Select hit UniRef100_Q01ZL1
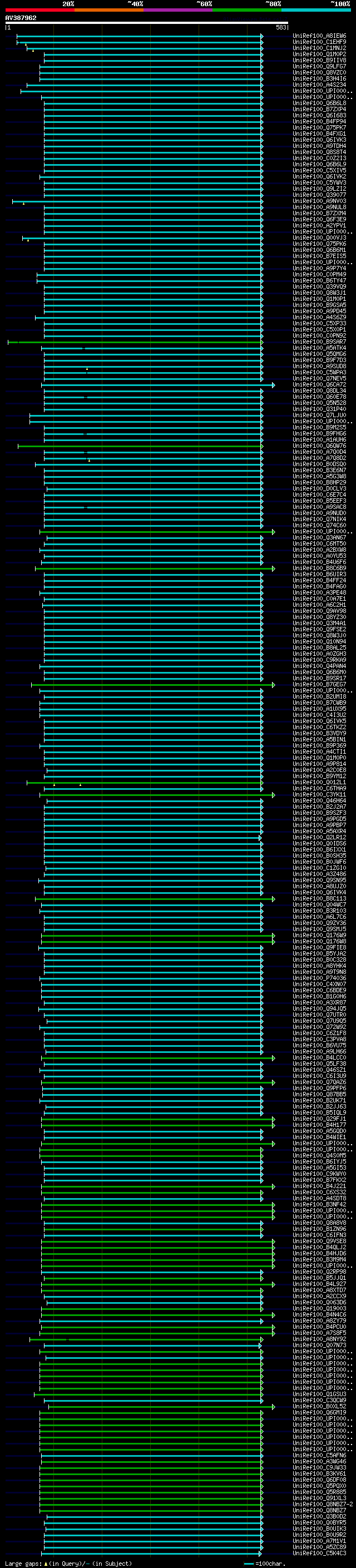 click(319, 783)
